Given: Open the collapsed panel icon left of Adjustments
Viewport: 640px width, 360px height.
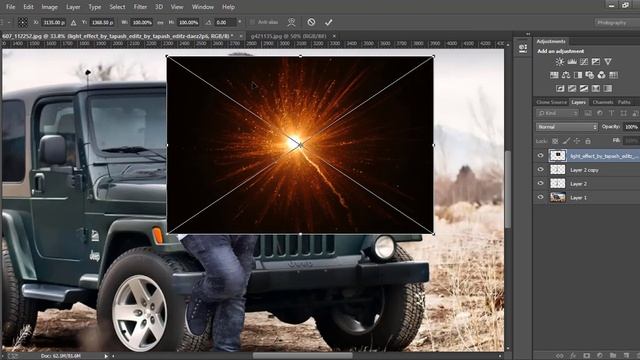Looking at the screenshot, I should point(523,48).
